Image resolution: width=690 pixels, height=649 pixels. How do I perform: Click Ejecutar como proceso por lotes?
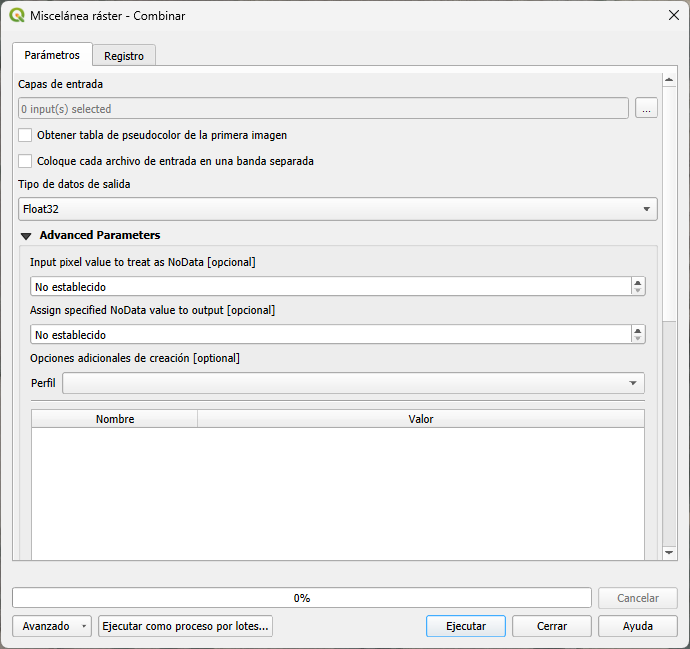[185, 626]
